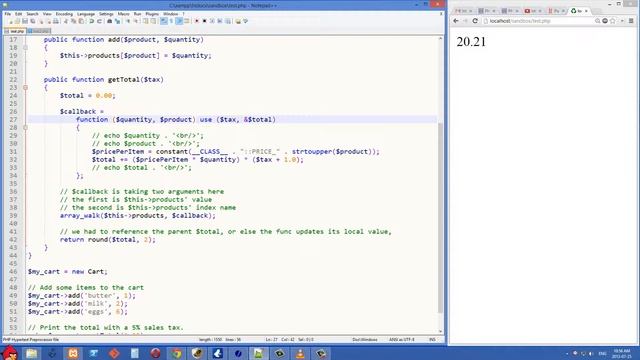Open File Explorer from the taskbar

(32, 353)
